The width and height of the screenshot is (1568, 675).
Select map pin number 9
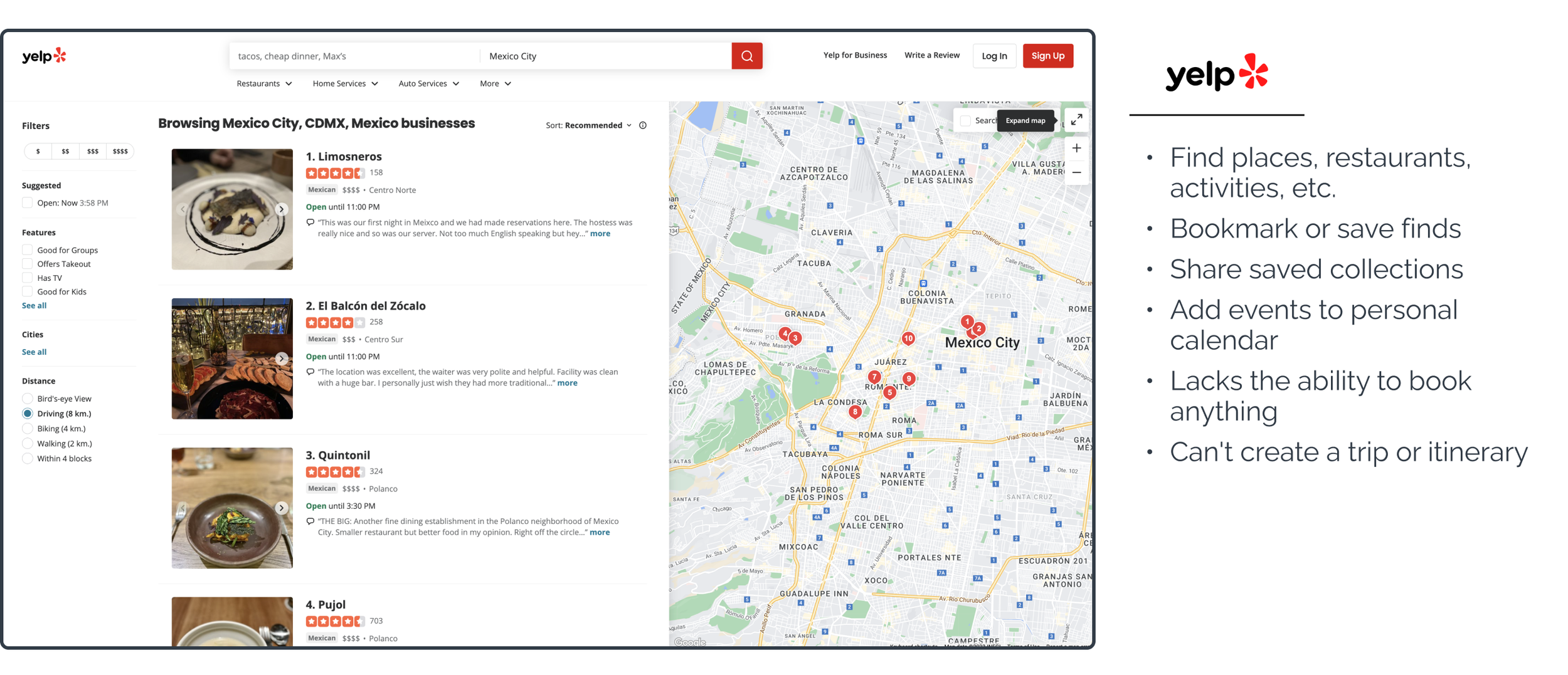(908, 379)
